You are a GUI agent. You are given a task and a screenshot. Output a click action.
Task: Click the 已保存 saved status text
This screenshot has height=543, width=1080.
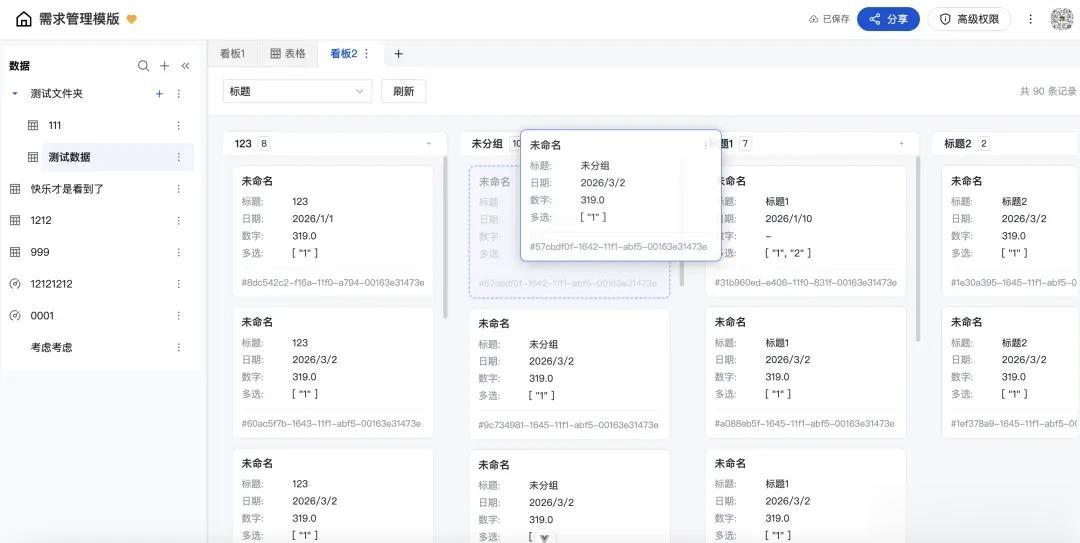[x=836, y=19]
